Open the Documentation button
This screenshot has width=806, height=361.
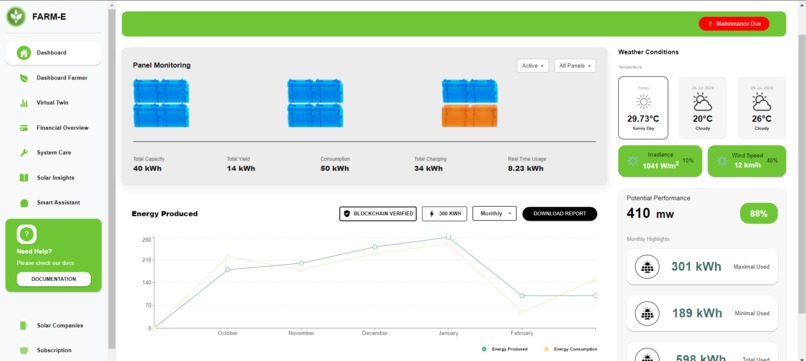[x=53, y=279]
